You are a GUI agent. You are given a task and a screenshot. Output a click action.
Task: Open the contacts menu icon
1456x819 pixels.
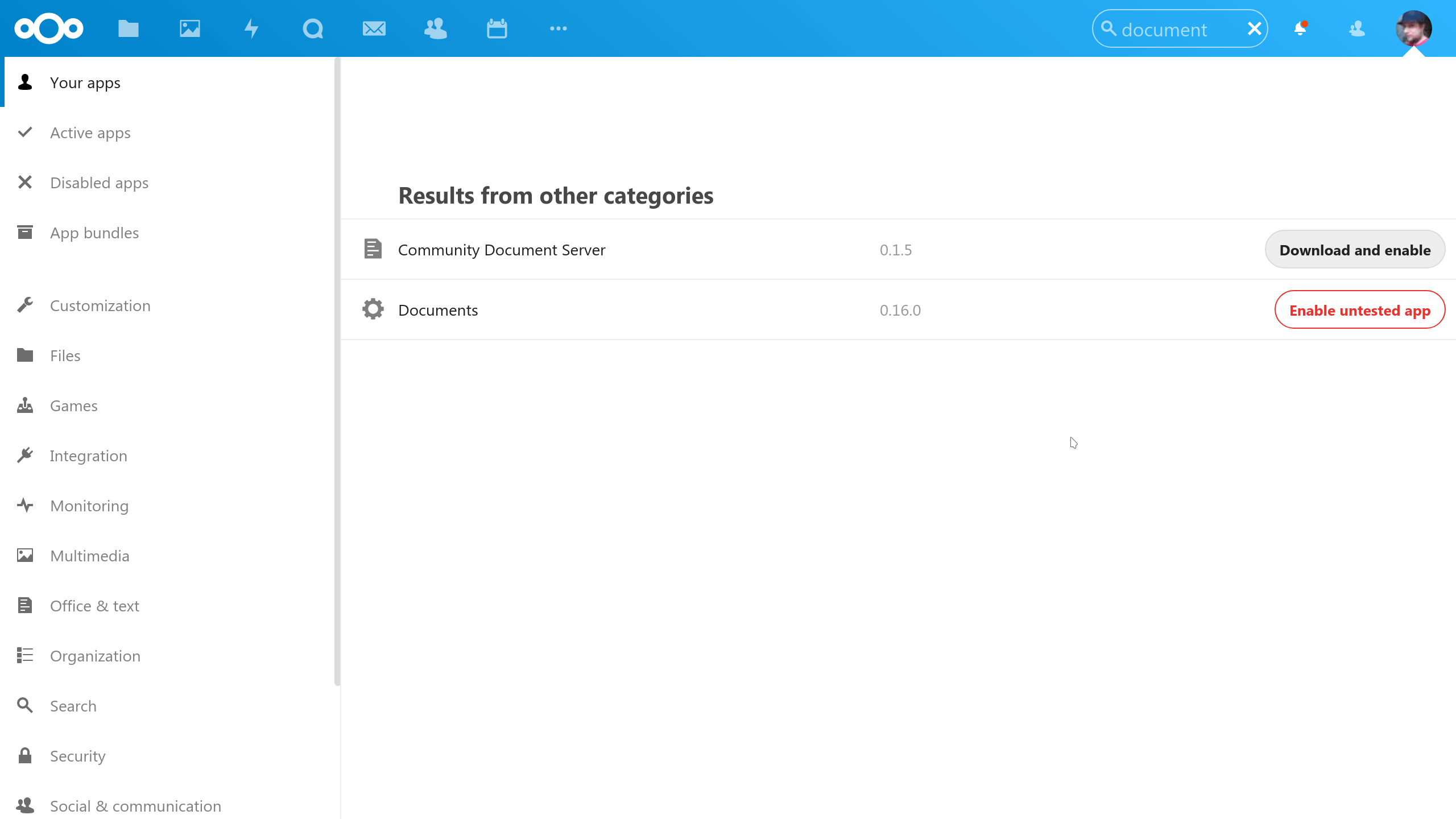(1357, 28)
